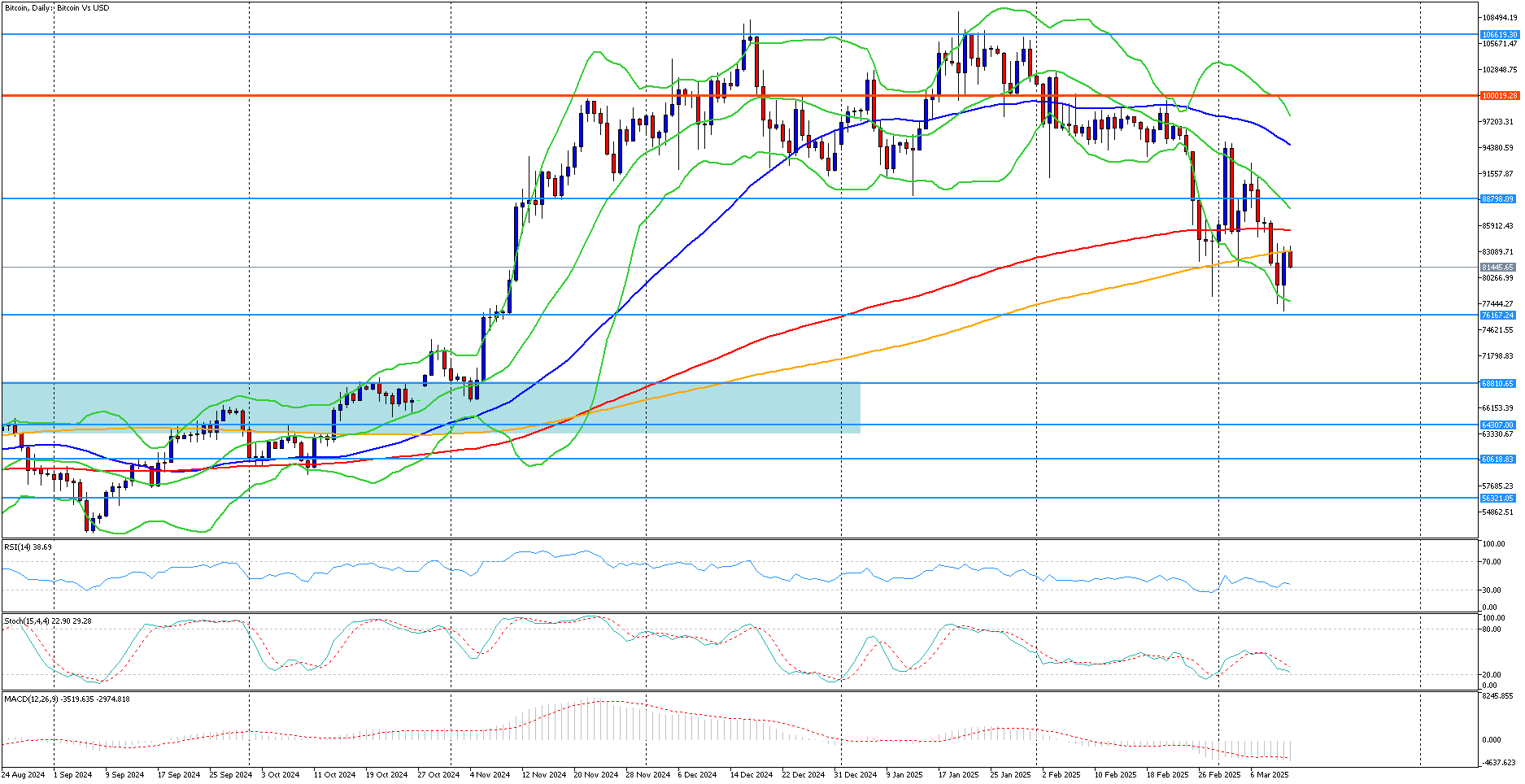Image resolution: width=1525 pixels, height=784 pixels.
Task: Click the 108494.19 price axis label
Action: tap(1500, 18)
